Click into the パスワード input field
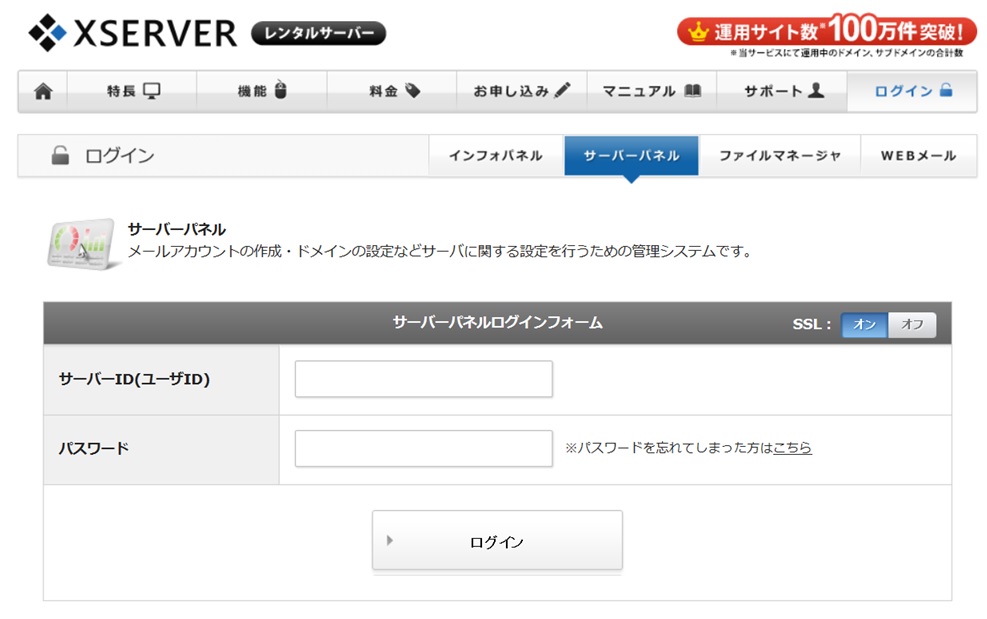 pyautogui.click(x=423, y=448)
